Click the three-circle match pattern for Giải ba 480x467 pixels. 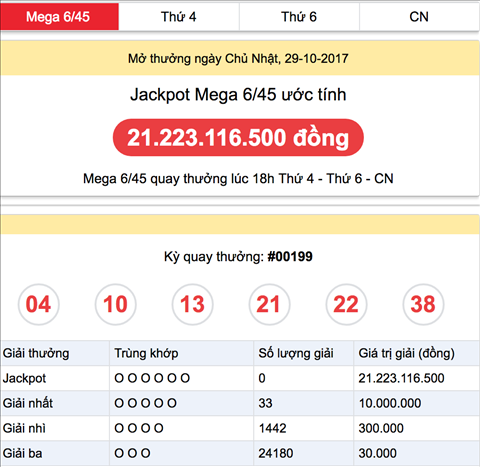[132, 453]
